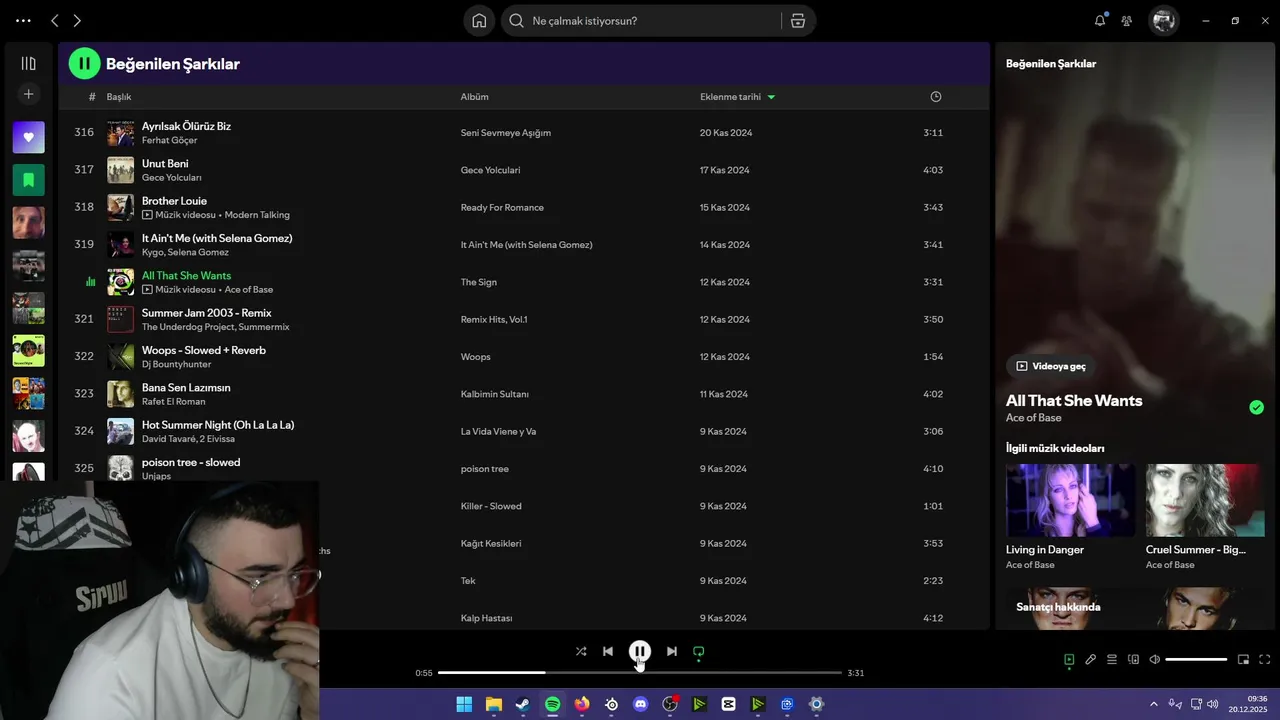The width and height of the screenshot is (1280, 720).
Task: Mute system sound from tray speaker icon
Action: tap(1214, 704)
